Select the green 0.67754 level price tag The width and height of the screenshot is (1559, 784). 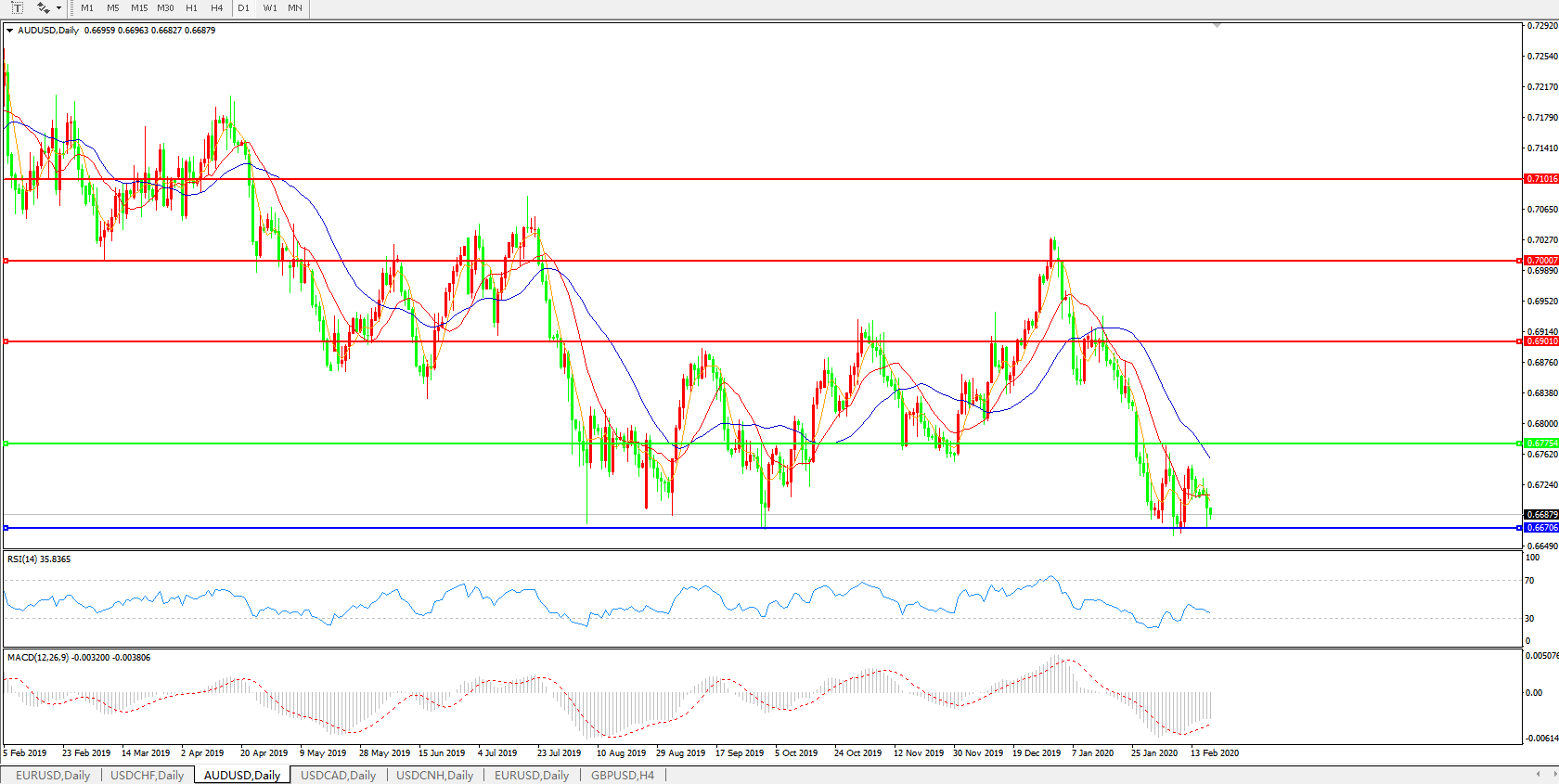coord(1541,443)
